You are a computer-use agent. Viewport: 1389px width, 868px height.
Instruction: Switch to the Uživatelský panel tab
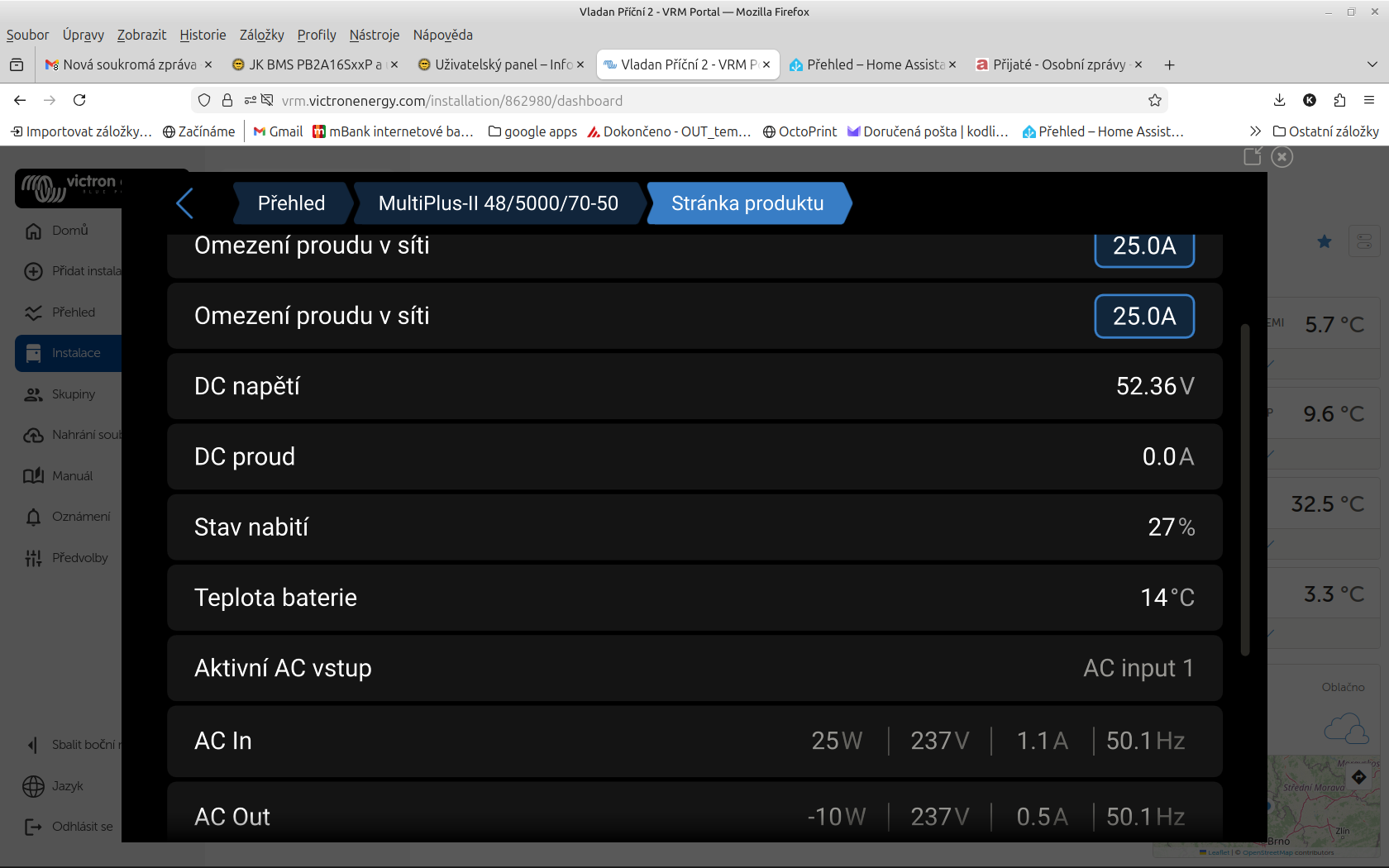[501, 64]
